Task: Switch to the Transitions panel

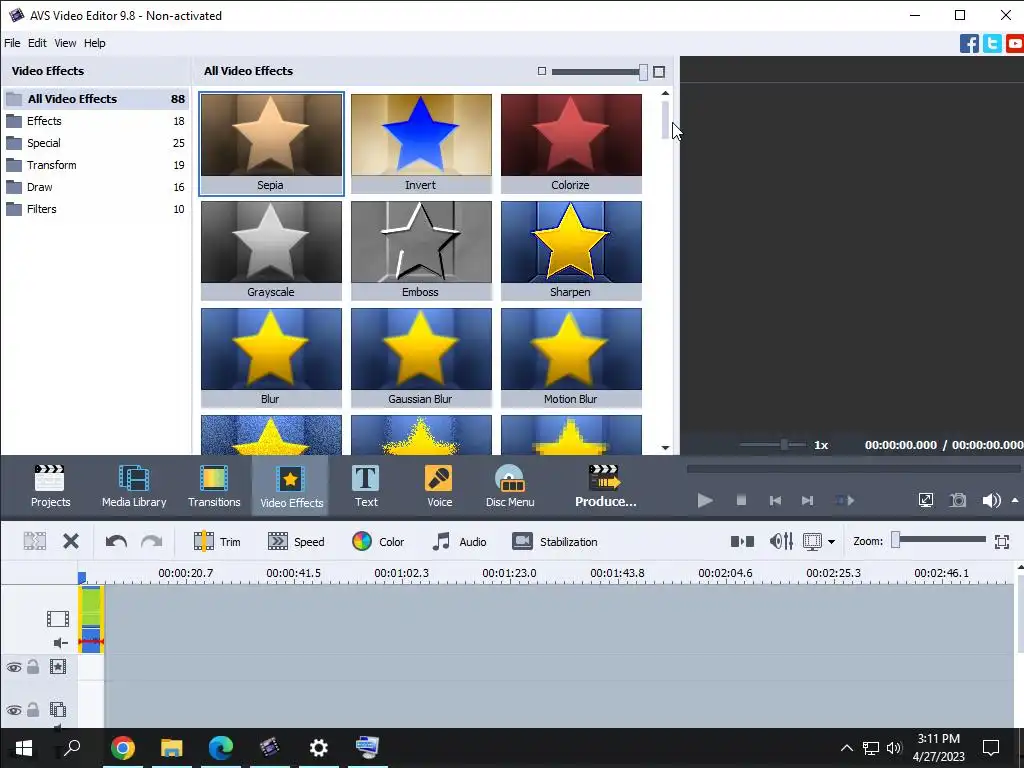Action: point(214,486)
